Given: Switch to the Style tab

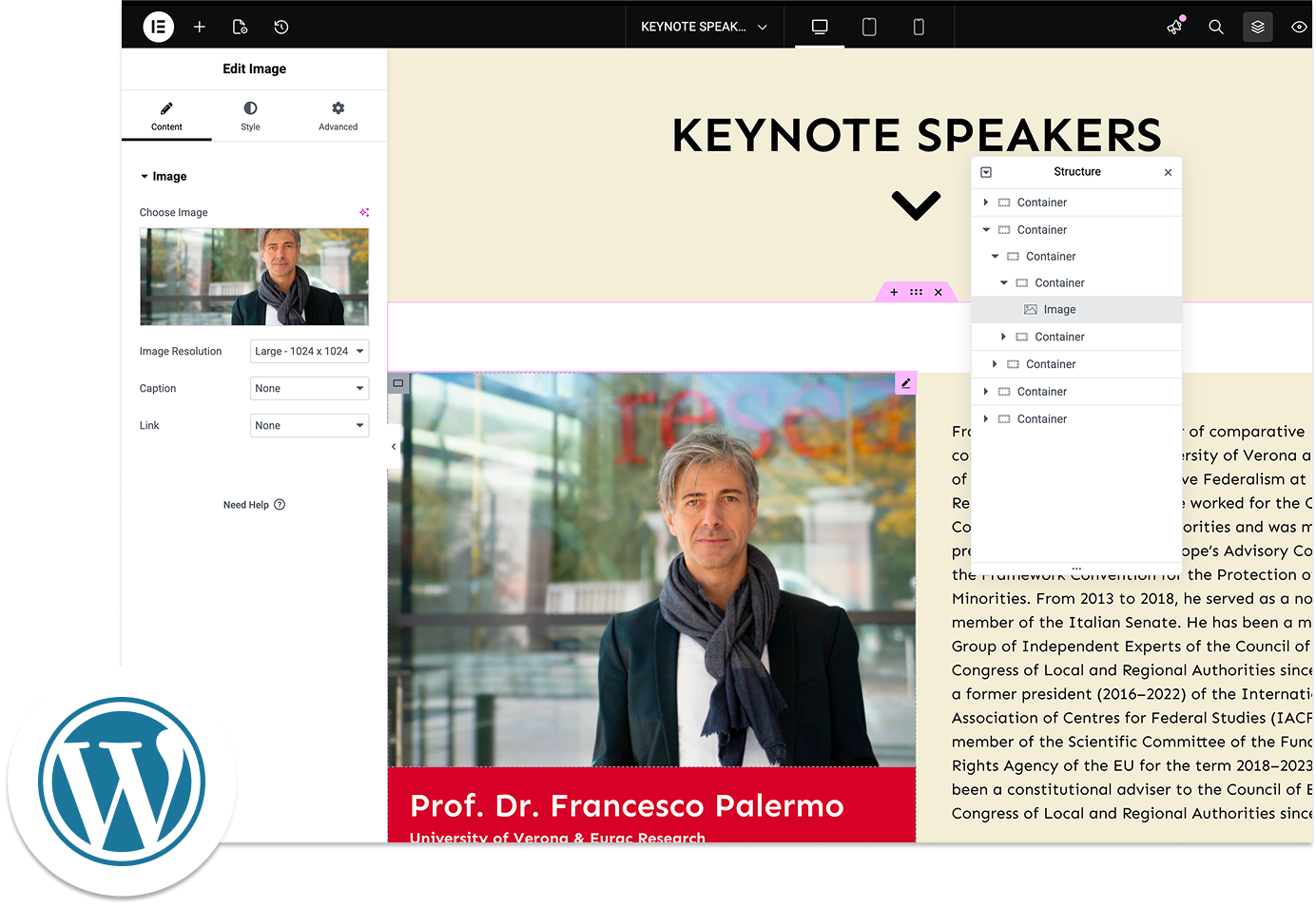Looking at the screenshot, I should click(x=250, y=116).
